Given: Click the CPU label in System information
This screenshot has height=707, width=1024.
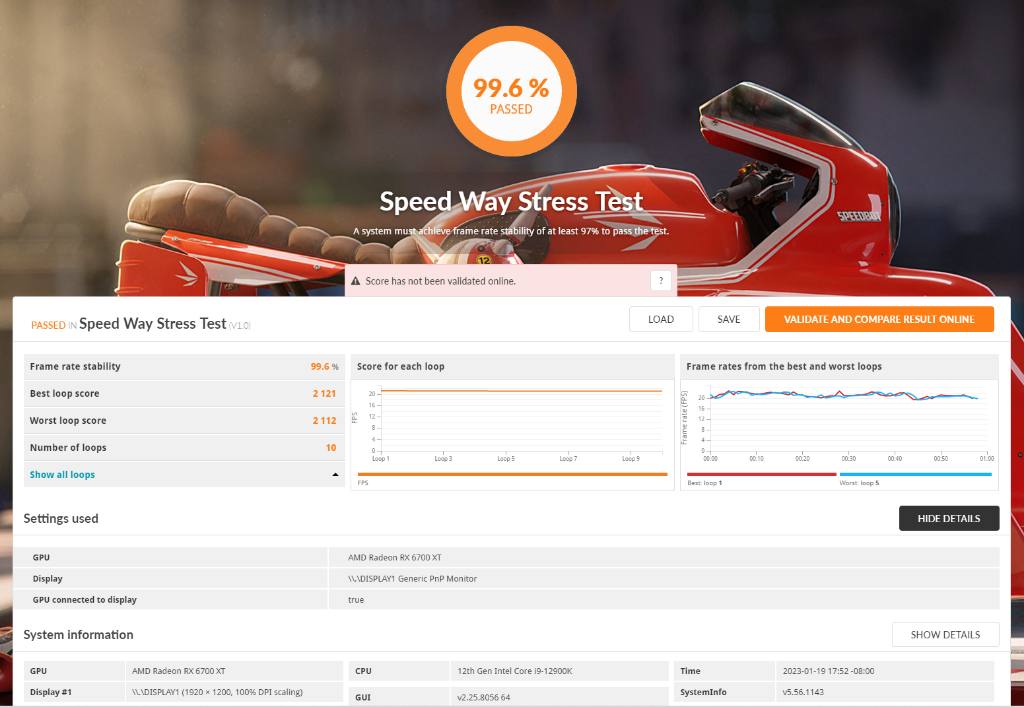Looking at the screenshot, I should pyautogui.click(x=364, y=671).
